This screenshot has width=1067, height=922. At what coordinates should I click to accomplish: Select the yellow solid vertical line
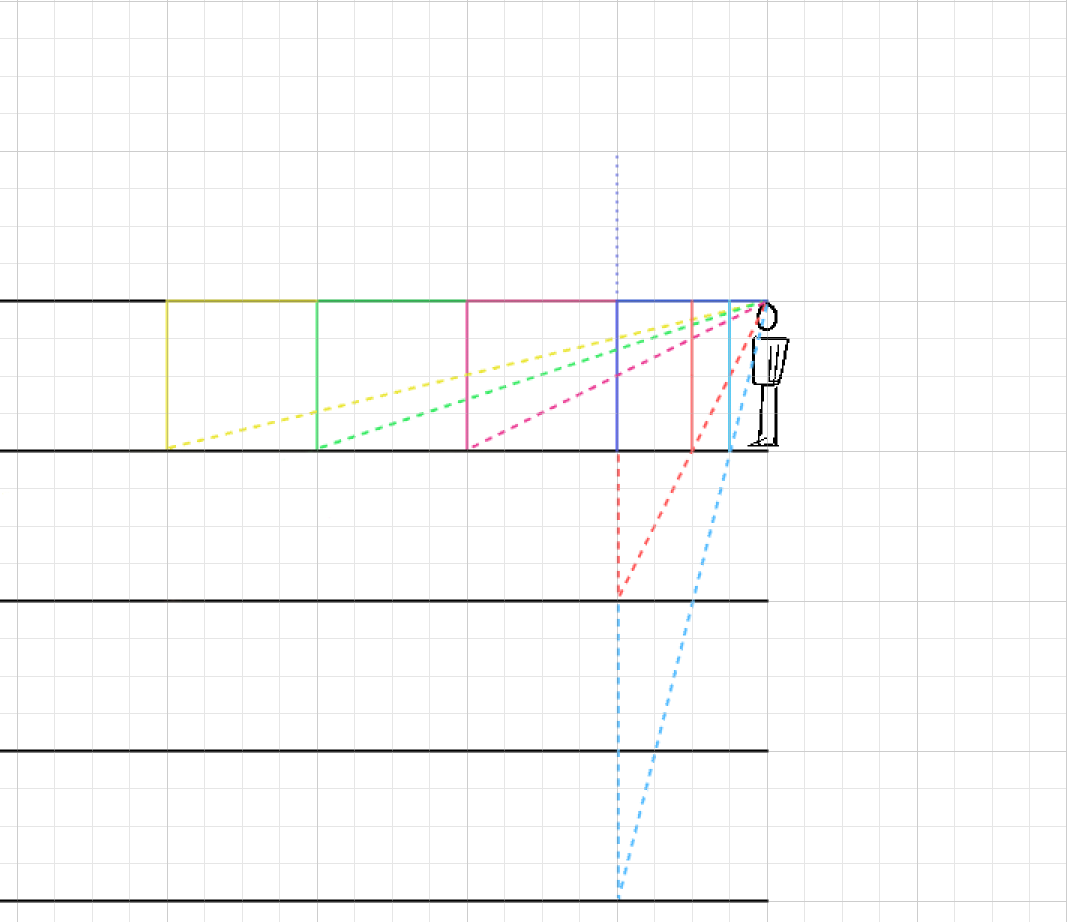[x=167, y=375]
